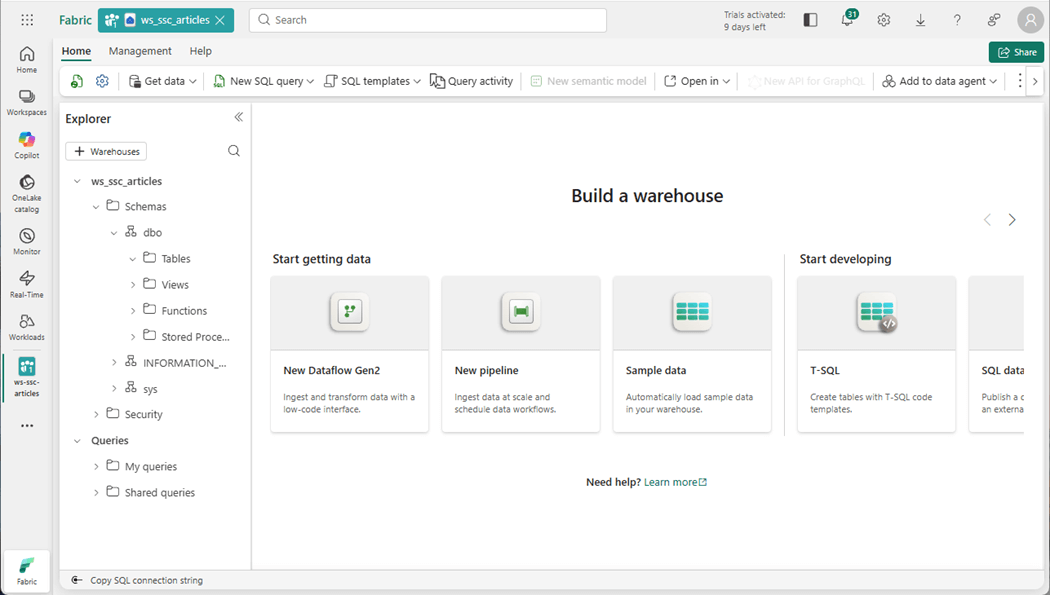Screen dimensions: 1050x595
Task: Open settings gear in top bar
Action: [884, 20]
